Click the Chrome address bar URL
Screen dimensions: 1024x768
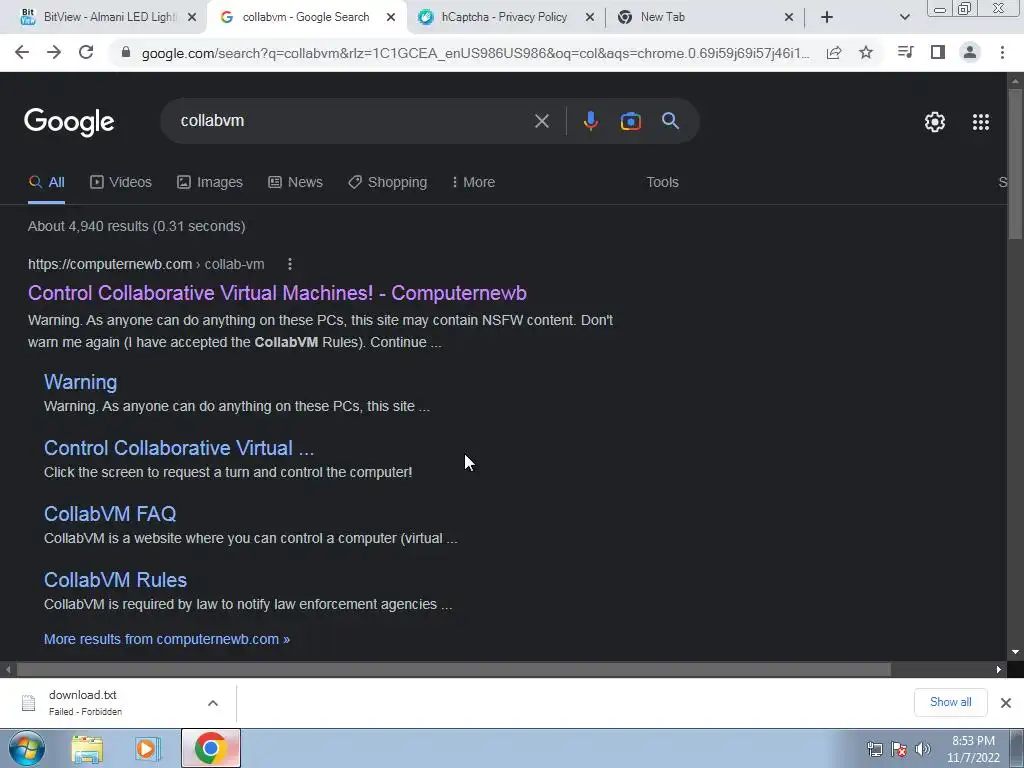pyautogui.click(x=475, y=53)
